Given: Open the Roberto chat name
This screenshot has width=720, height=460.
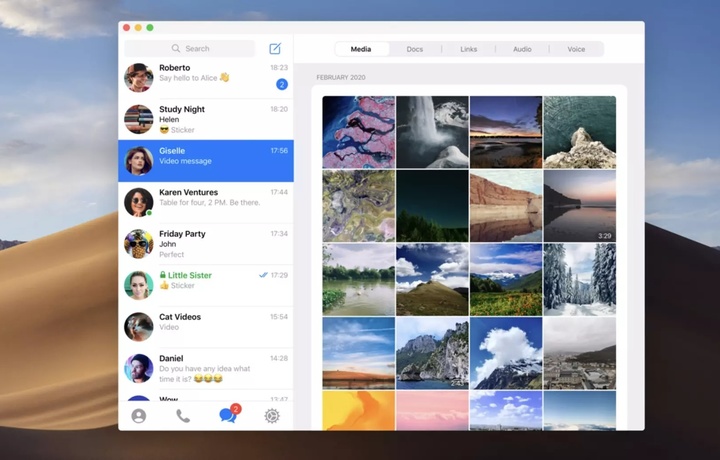Looking at the screenshot, I should pyautogui.click(x=174, y=67).
